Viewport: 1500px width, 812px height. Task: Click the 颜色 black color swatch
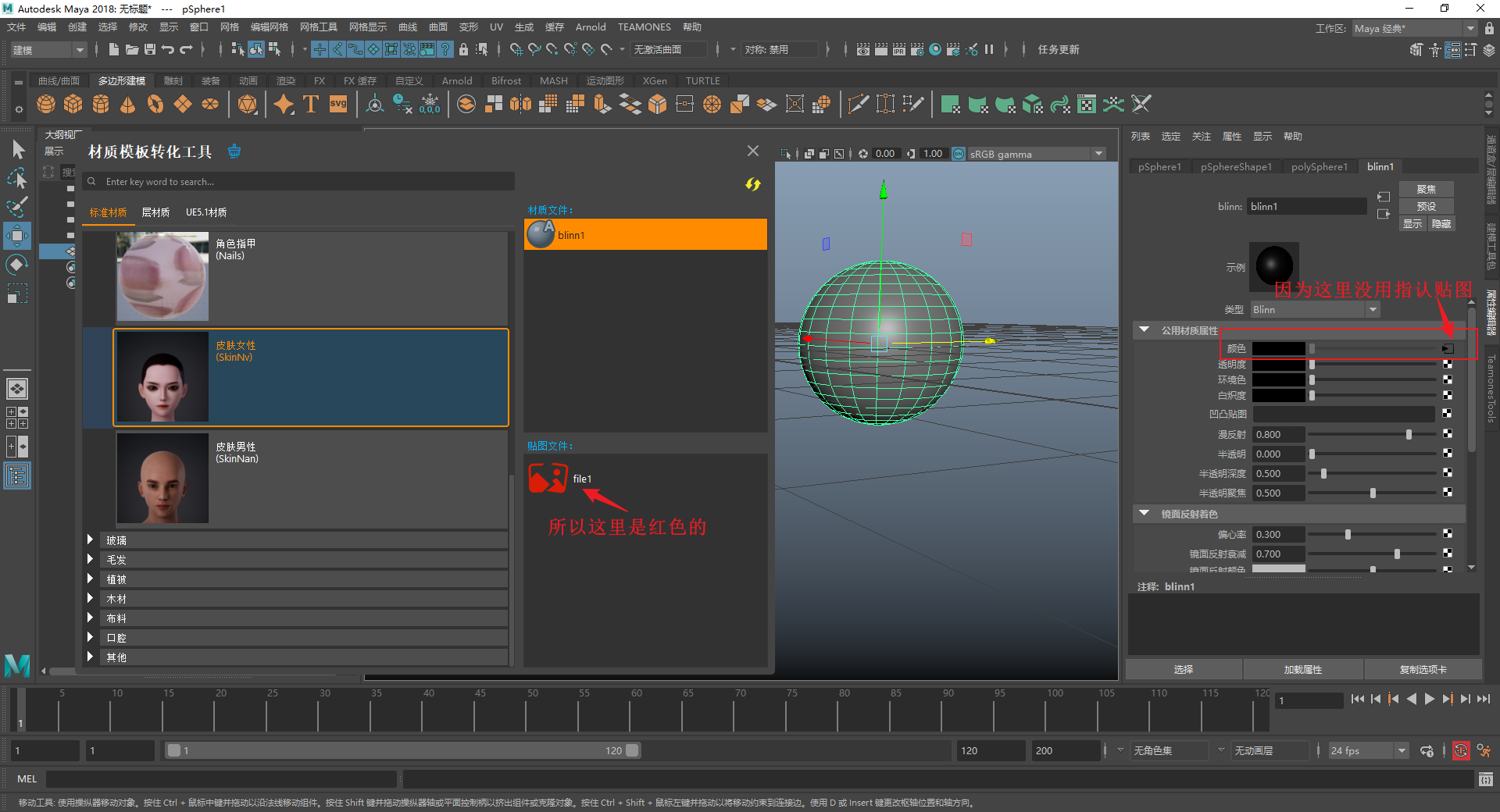click(x=1278, y=349)
